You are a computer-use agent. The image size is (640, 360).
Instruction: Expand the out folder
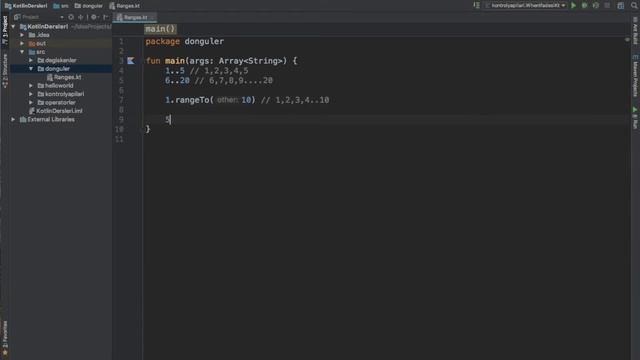tap(22, 43)
